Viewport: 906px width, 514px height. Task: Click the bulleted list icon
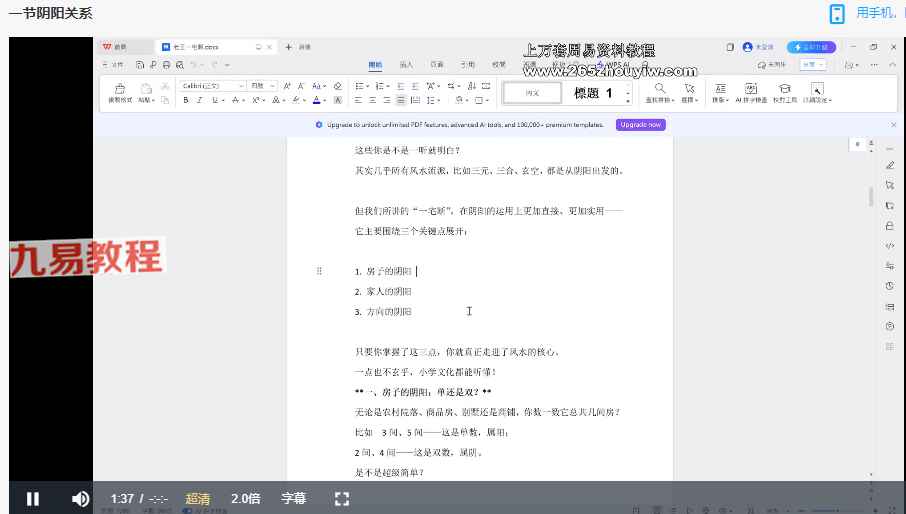[360, 86]
